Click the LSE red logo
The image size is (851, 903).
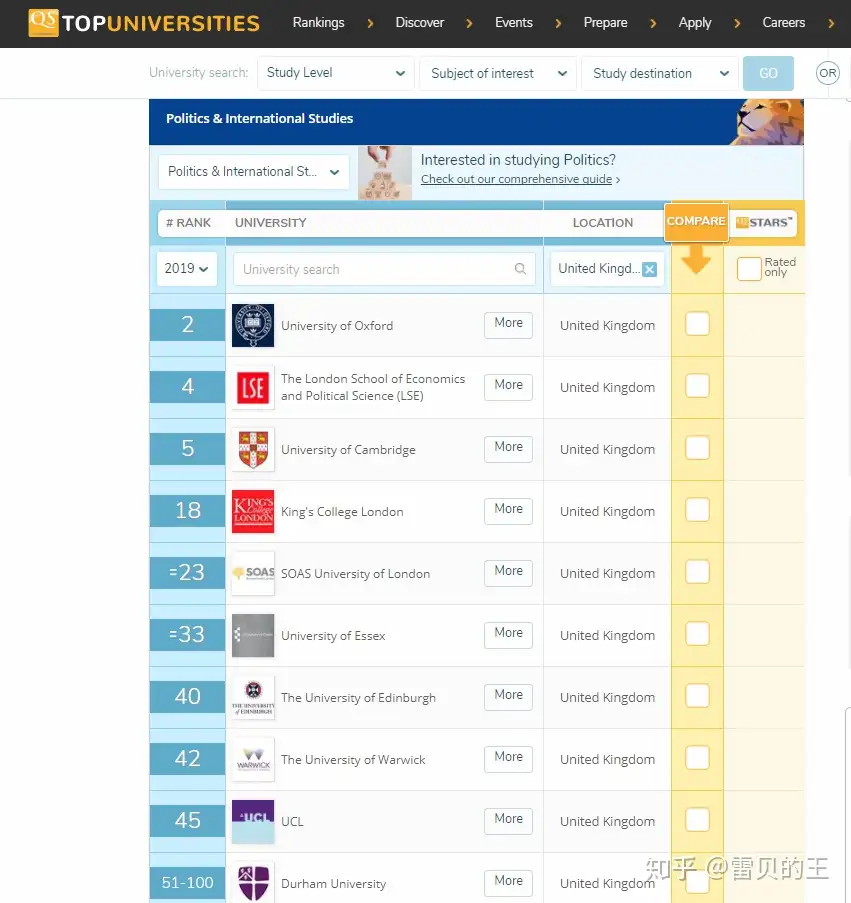point(253,388)
